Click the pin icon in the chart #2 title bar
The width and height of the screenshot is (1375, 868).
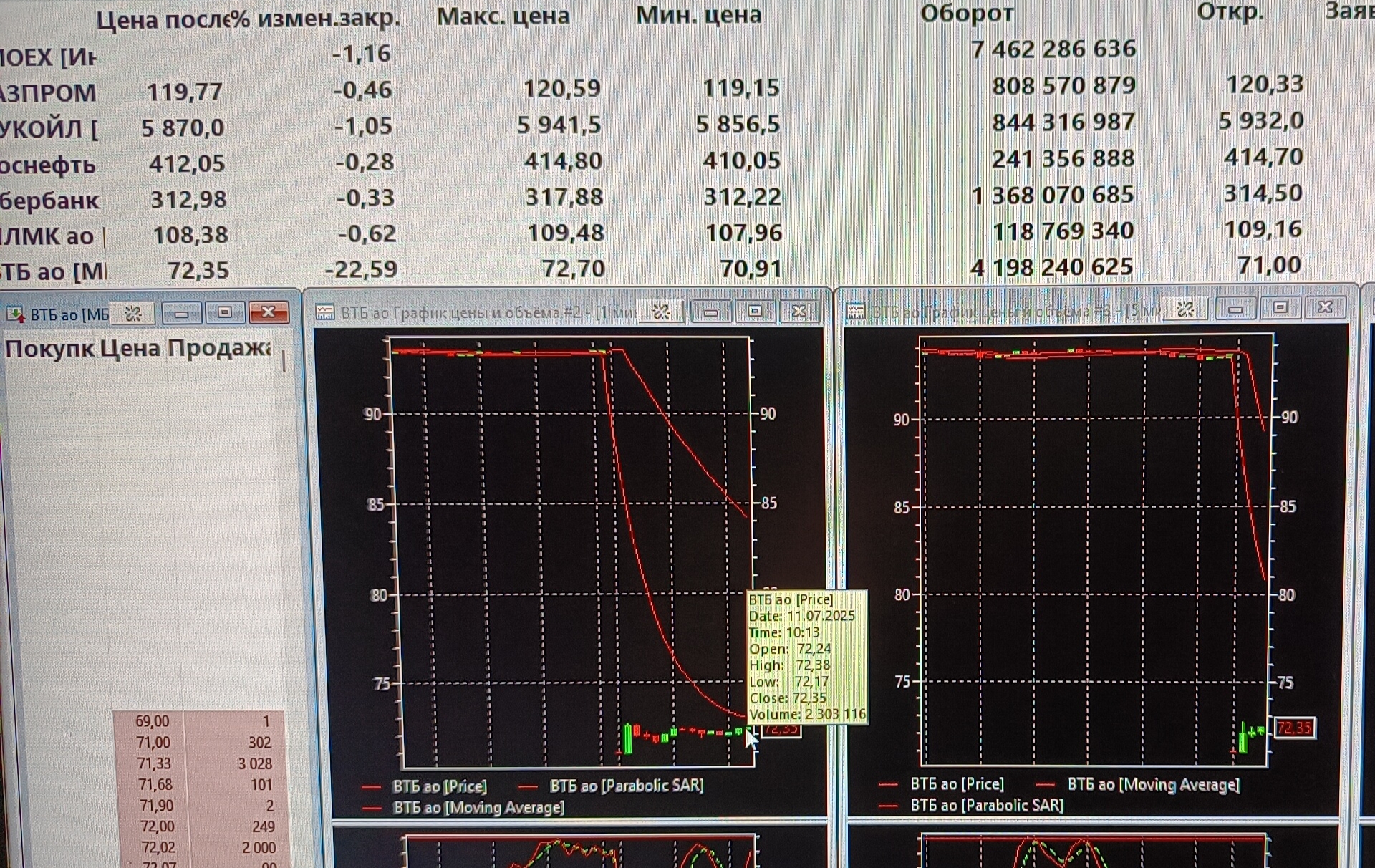(x=661, y=312)
